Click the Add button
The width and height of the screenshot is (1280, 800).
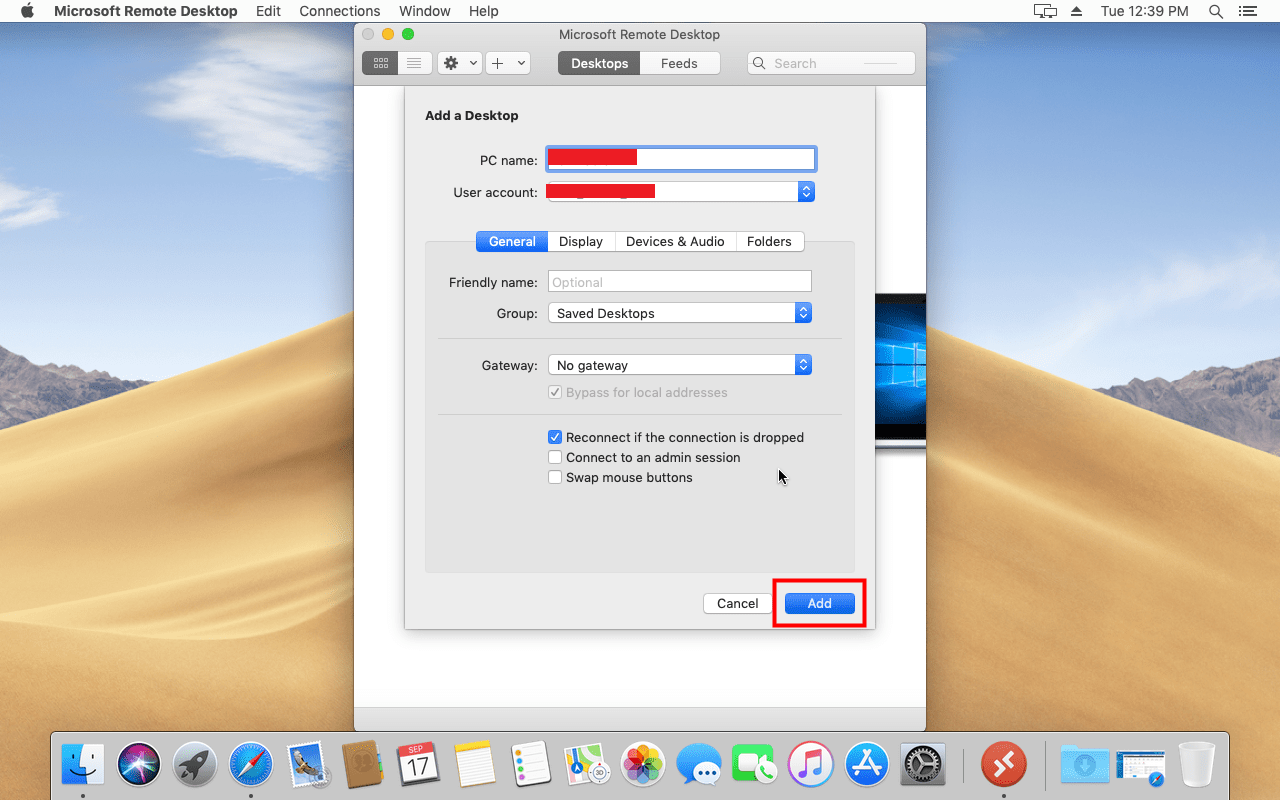point(819,603)
